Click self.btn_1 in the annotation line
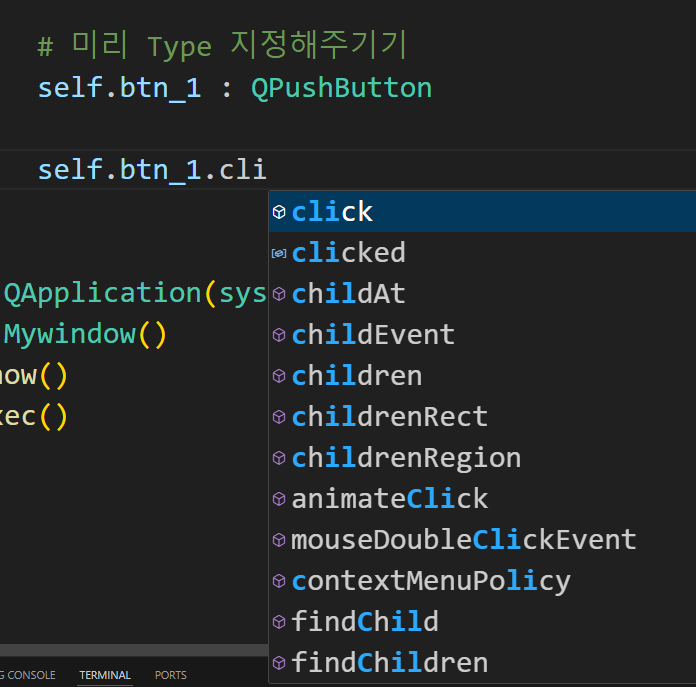Viewport: 696px width, 687px height. 119,88
